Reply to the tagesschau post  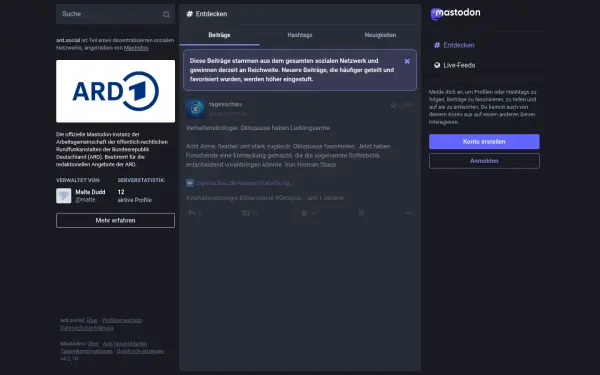(192, 213)
